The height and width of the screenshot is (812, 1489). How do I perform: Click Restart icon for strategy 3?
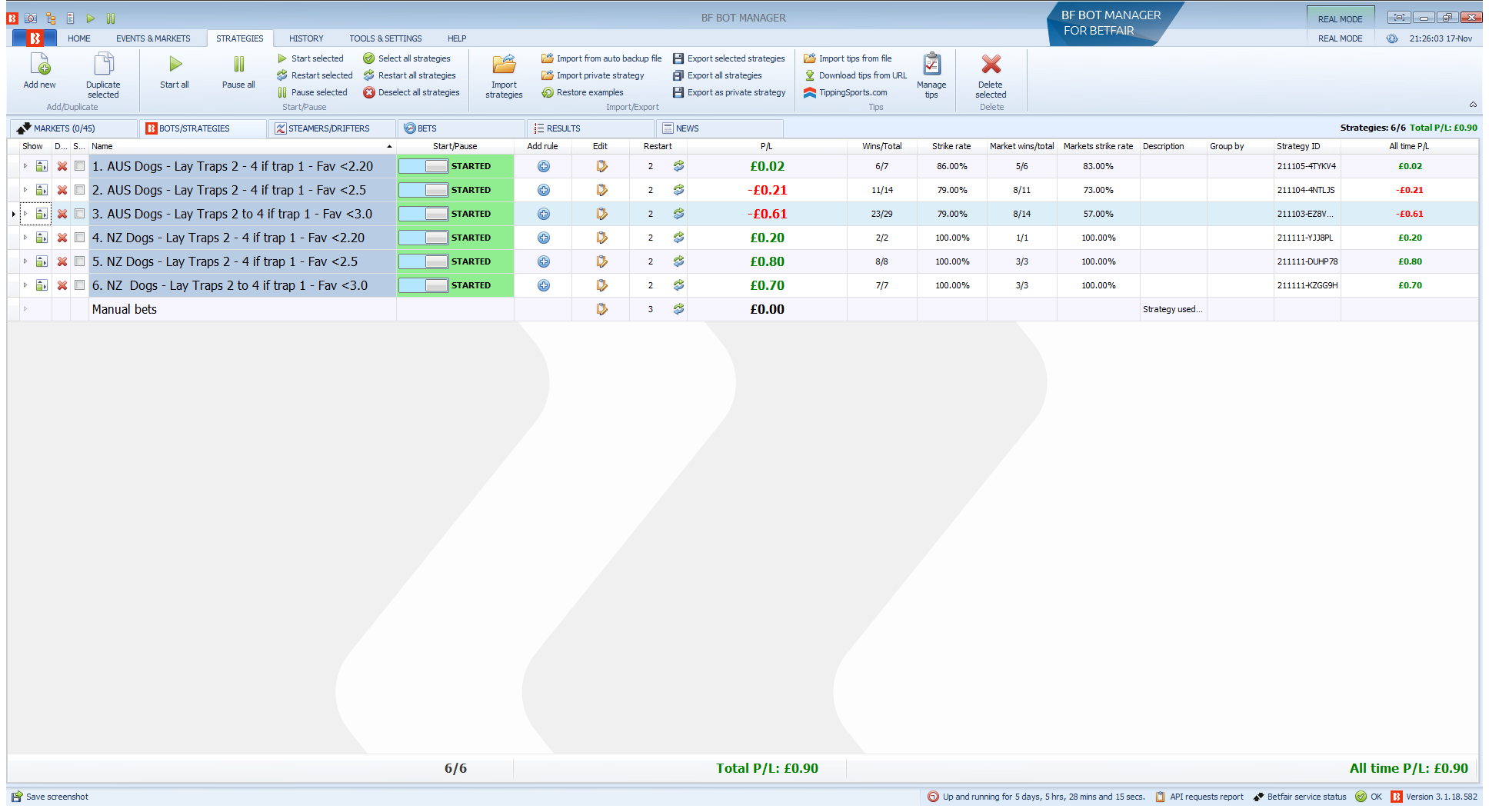pyautogui.click(x=678, y=214)
